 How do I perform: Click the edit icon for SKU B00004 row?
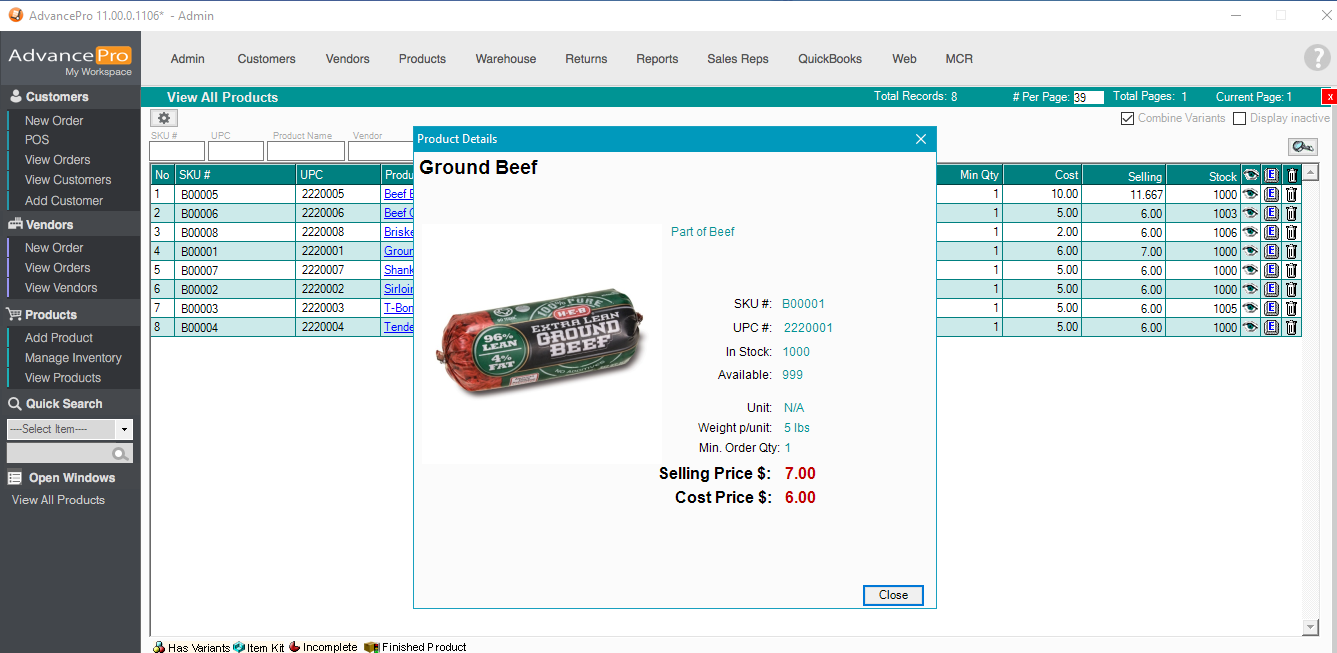coord(1271,328)
